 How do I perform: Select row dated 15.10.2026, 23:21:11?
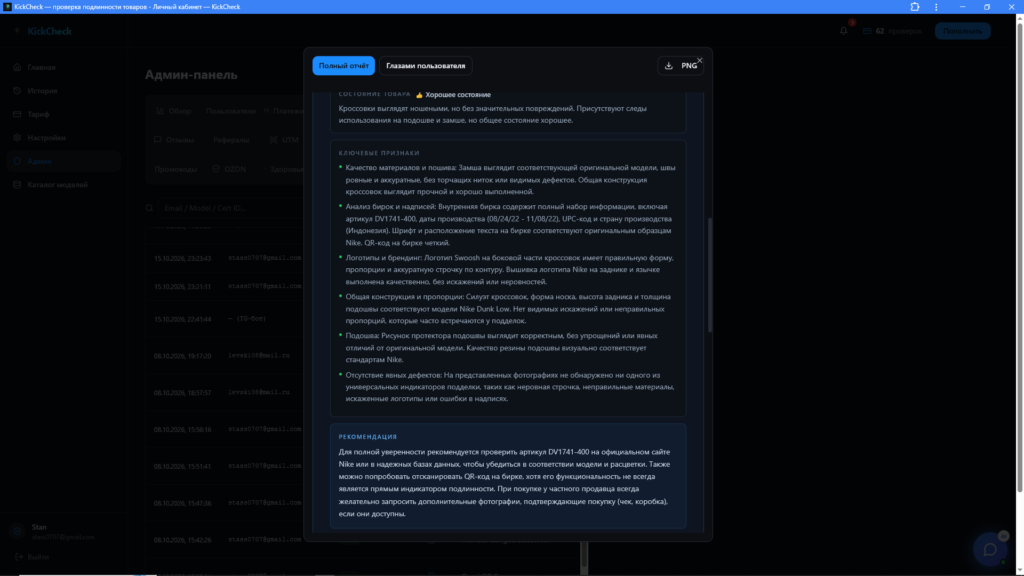click(x=224, y=286)
